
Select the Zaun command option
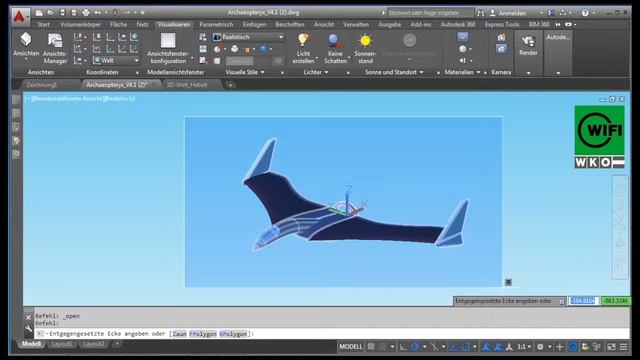coord(179,334)
